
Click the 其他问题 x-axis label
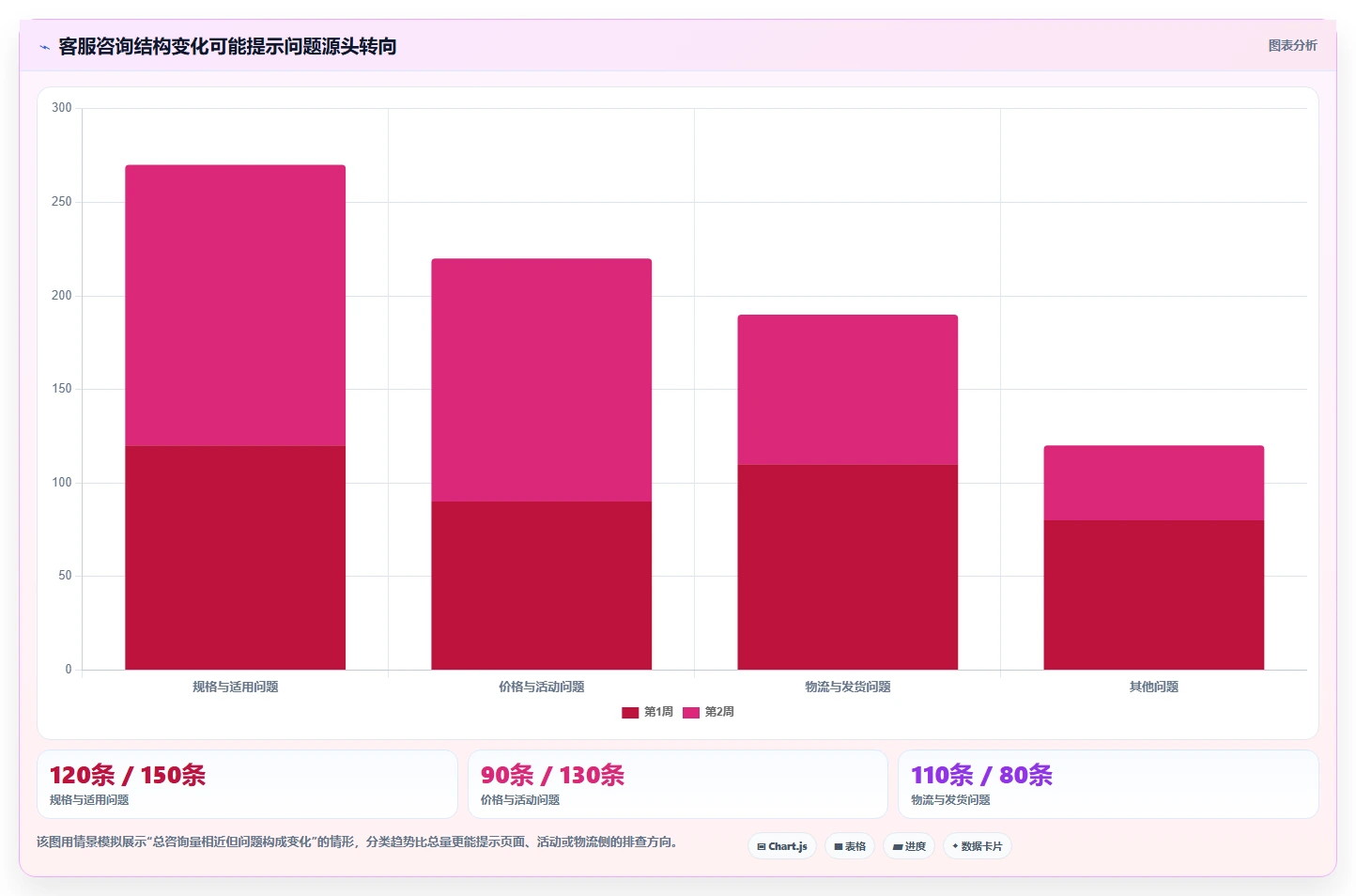[x=1154, y=687]
